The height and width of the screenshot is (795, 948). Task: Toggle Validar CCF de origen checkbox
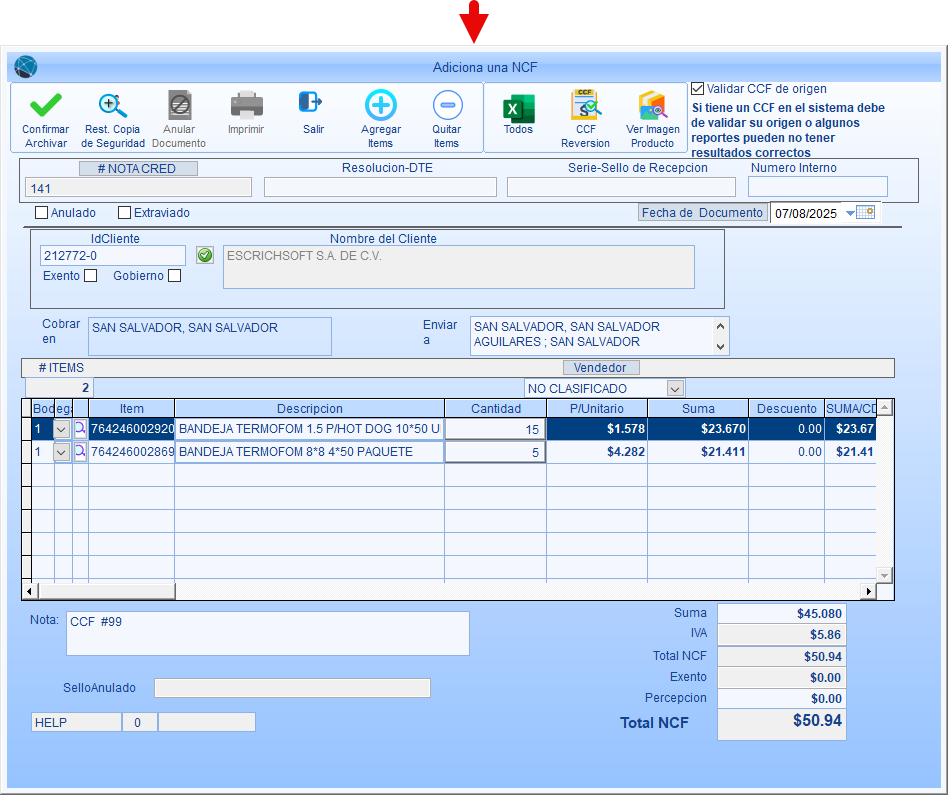click(x=697, y=89)
